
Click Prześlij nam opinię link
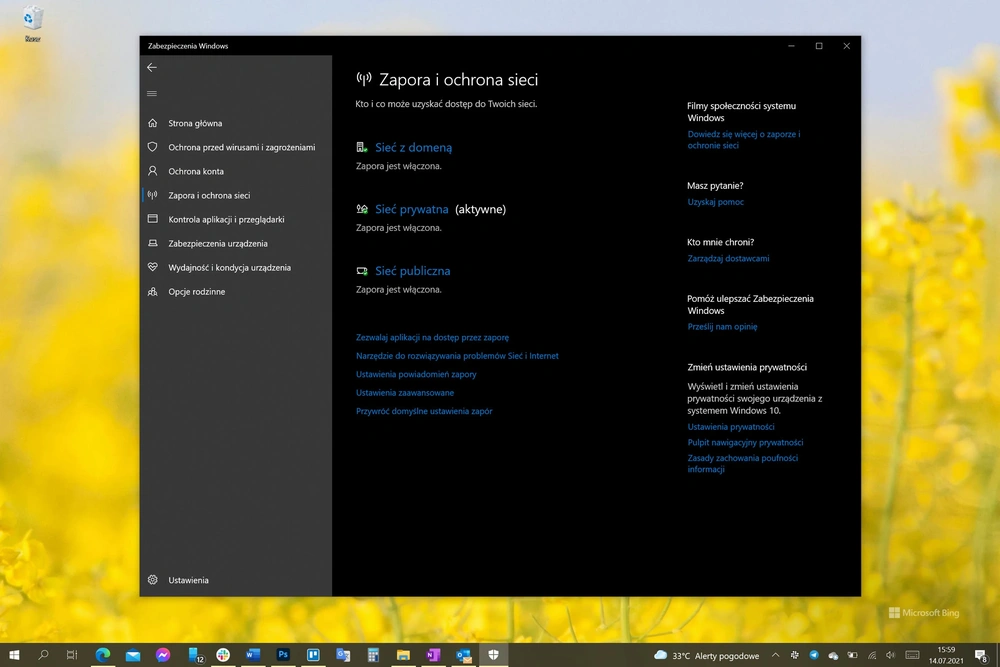point(723,326)
